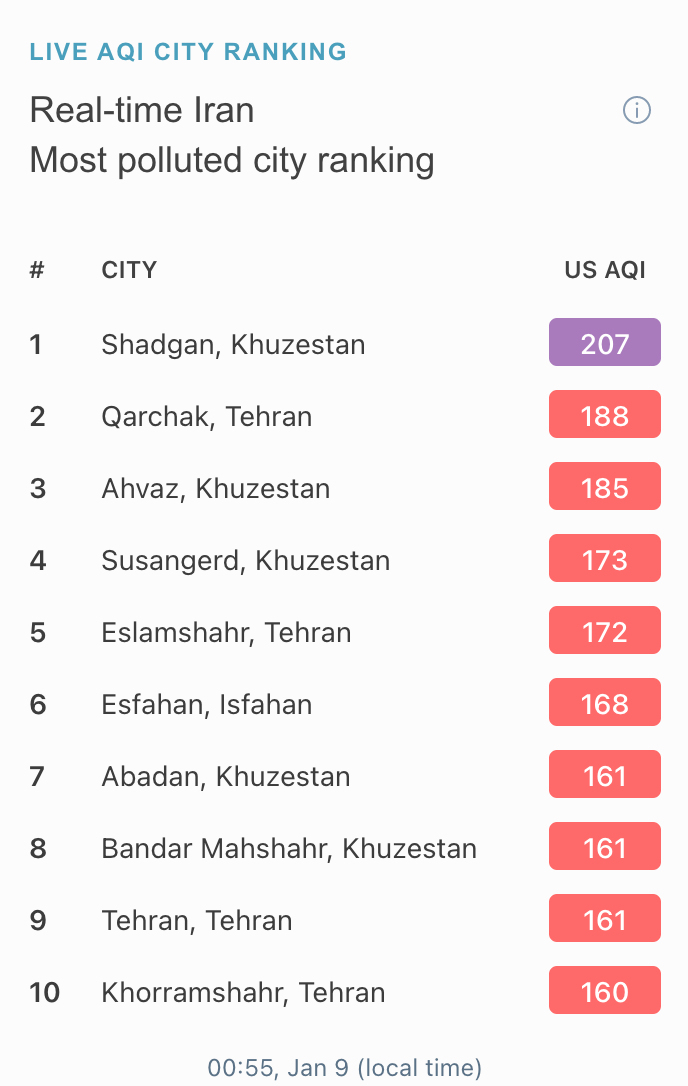Open Khorramshahr, Tehran ranking entry
688x1086 pixels.
pos(243,992)
